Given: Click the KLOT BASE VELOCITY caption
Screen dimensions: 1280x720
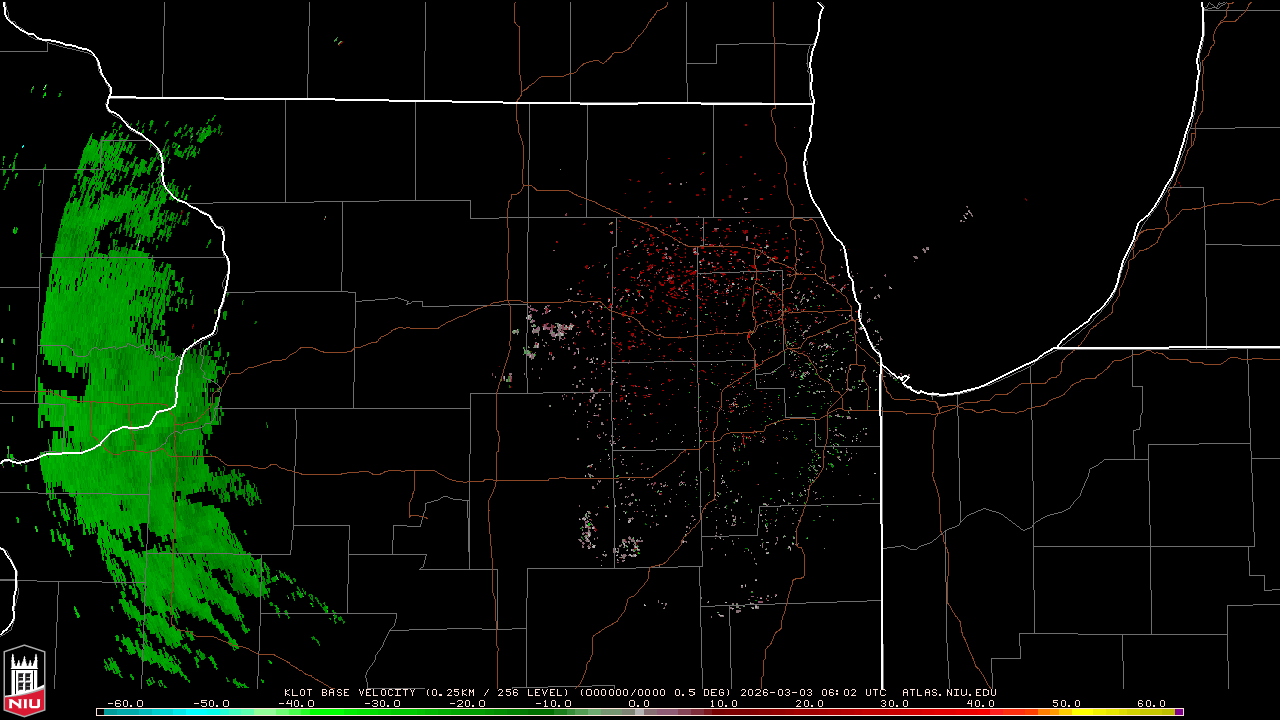Looking at the screenshot, I should [350, 692].
